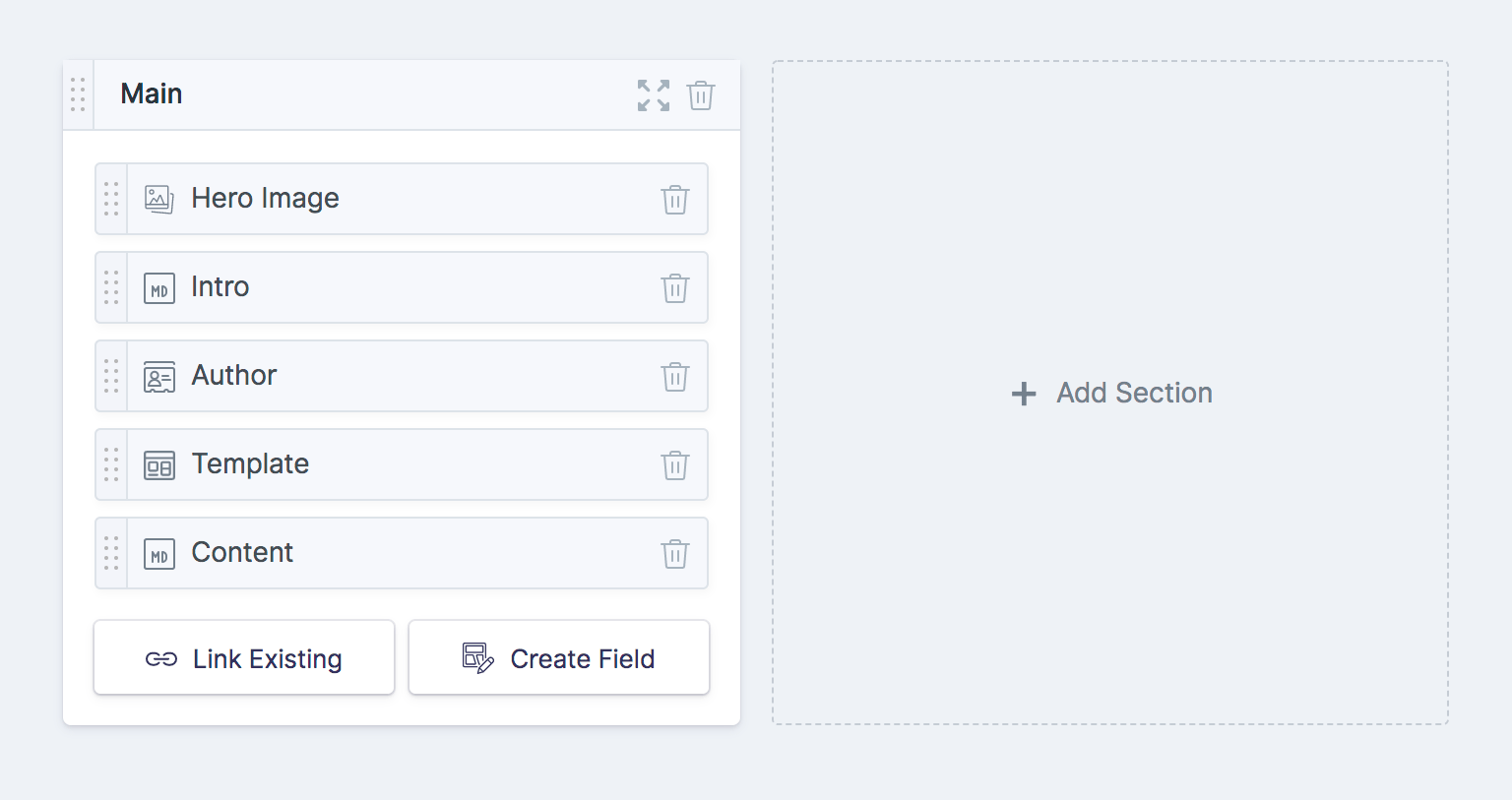Image resolution: width=1512 pixels, height=800 pixels.
Task: Click the contact card icon on Author field
Action: [x=158, y=376]
